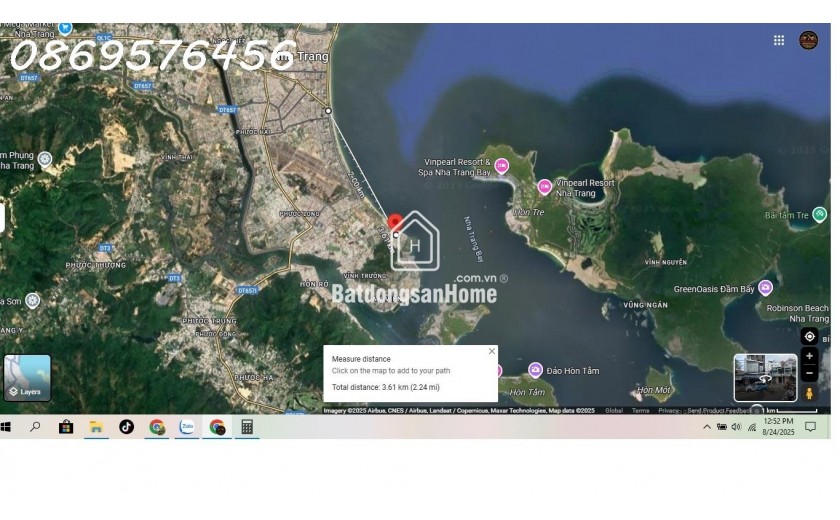Open the Google apps grid
This screenshot has width=840, height=520.
click(x=778, y=40)
